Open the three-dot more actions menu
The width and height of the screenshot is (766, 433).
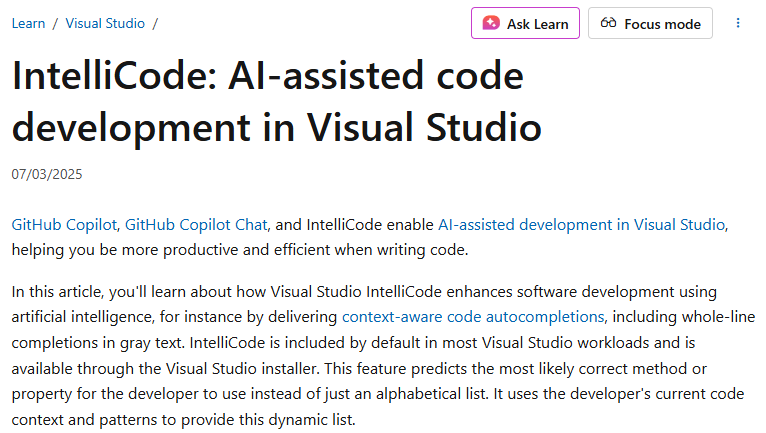[x=738, y=23]
